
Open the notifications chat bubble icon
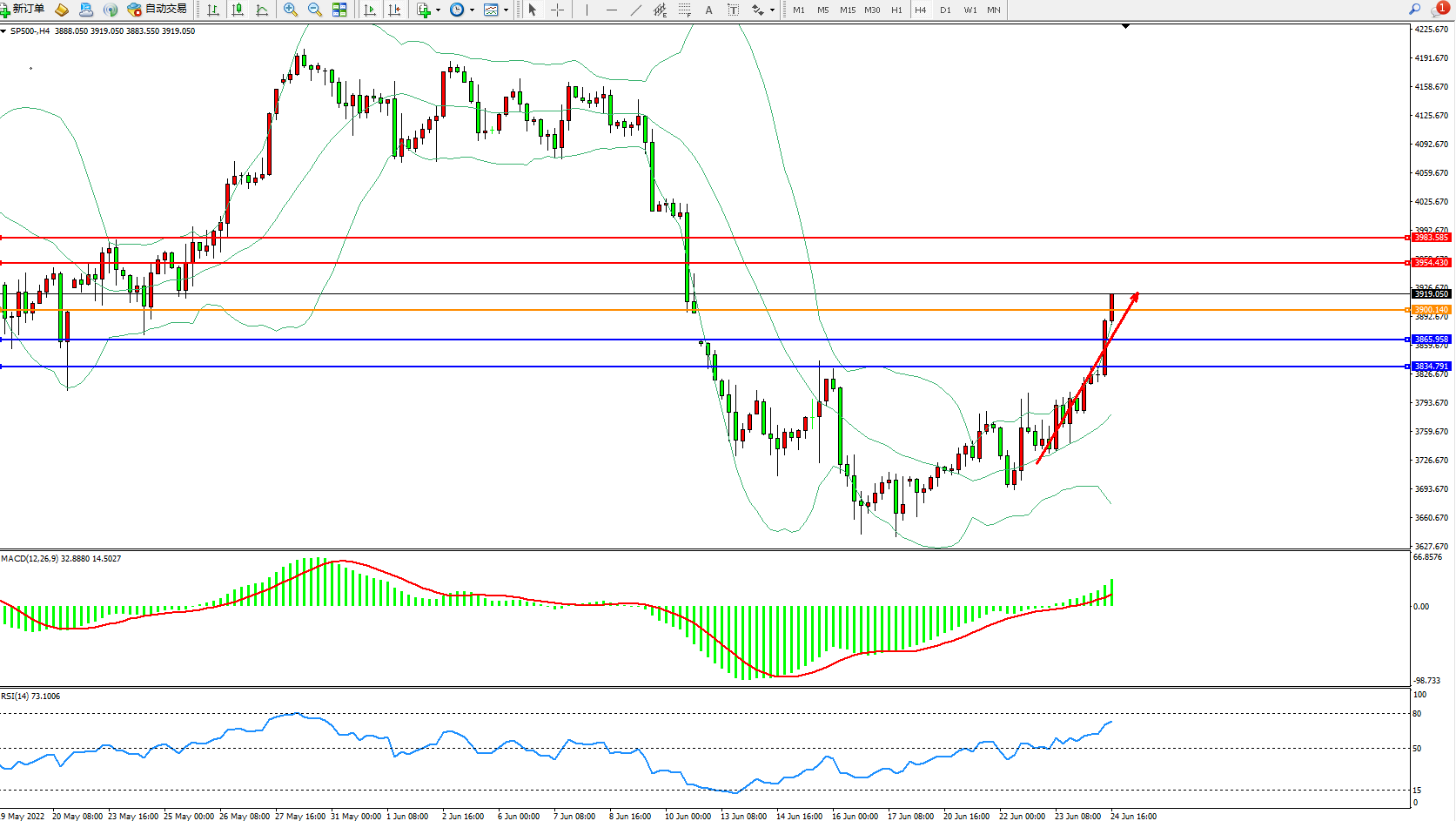pyautogui.click(x=1439, y=10)
